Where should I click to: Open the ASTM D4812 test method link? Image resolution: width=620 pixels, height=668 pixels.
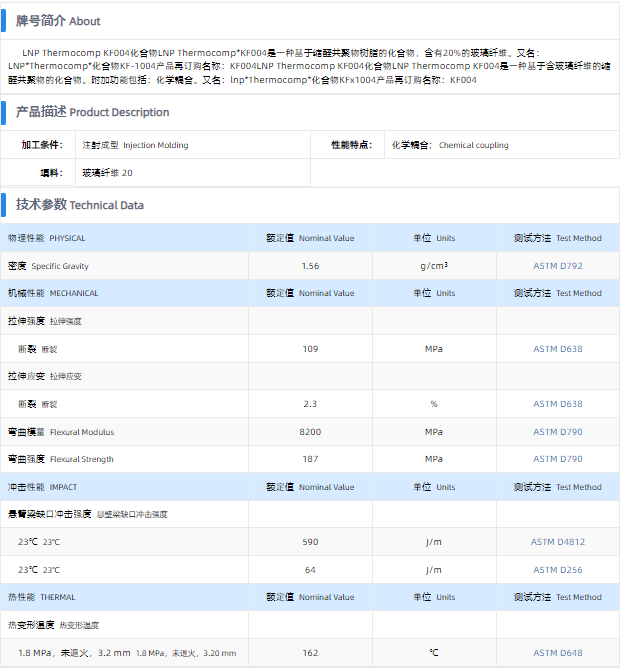(557, 542)
